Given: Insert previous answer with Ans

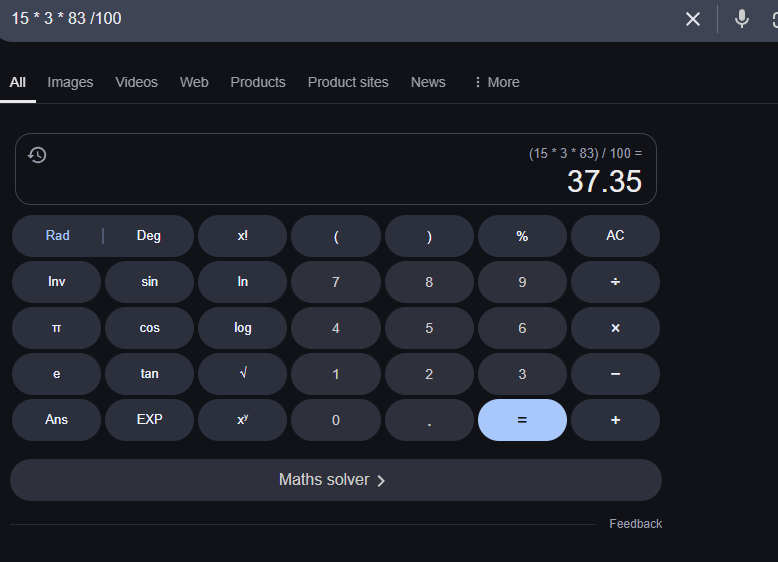Looking at the screenshot, I should click(x=57, y=420).
